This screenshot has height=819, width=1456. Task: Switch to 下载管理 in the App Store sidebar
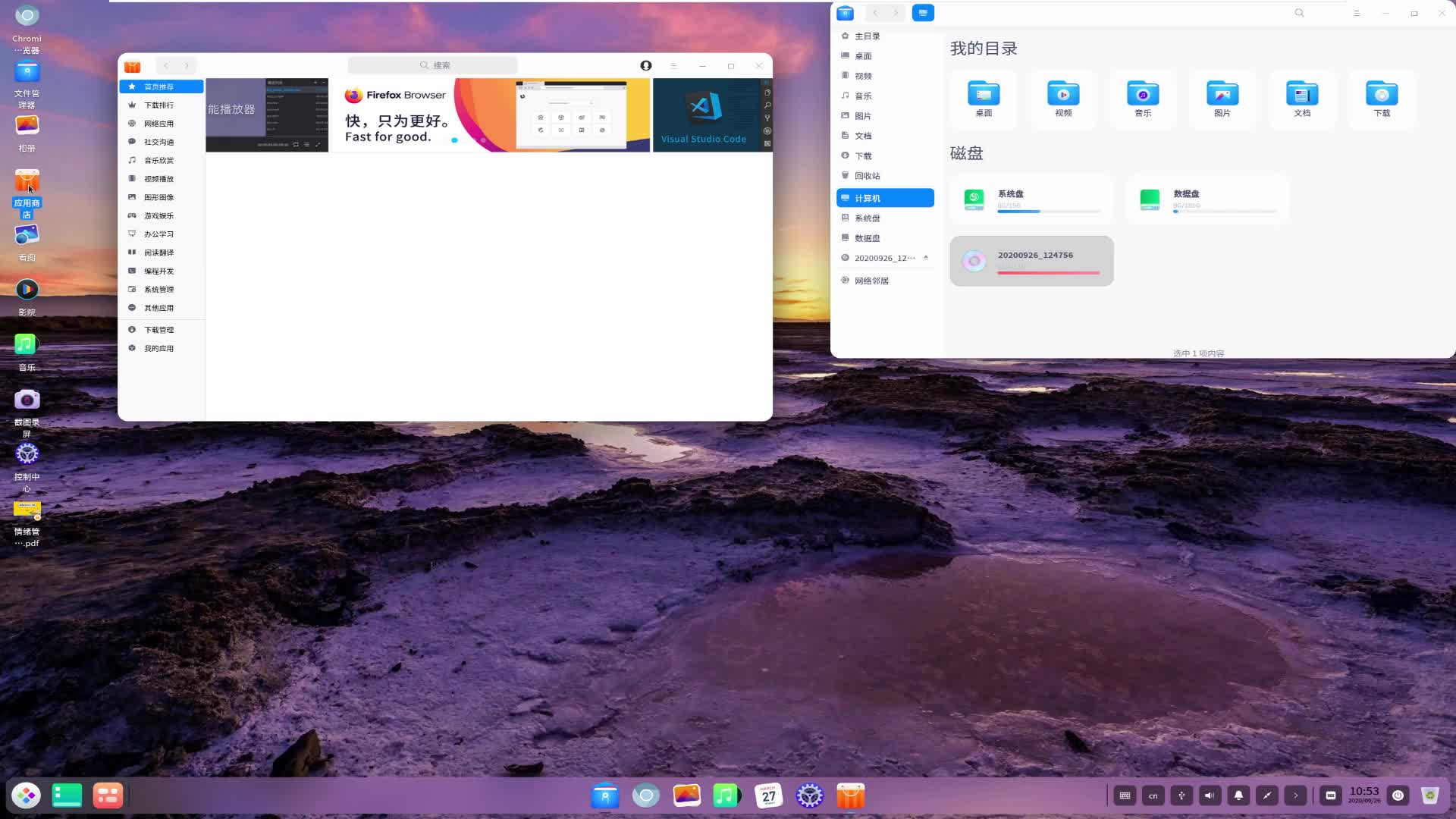click(x=160, y=329)
